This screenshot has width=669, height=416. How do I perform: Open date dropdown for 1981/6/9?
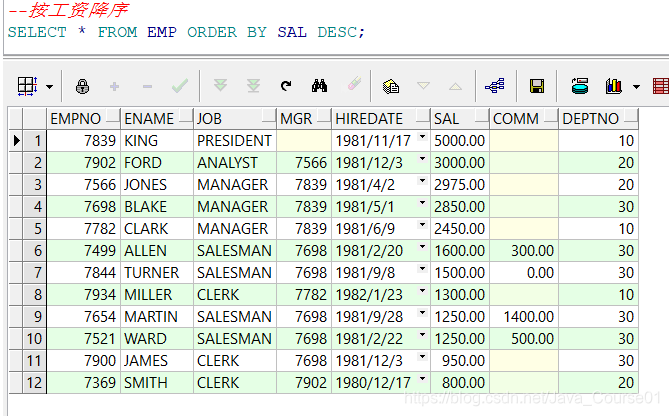click(422, 225)
